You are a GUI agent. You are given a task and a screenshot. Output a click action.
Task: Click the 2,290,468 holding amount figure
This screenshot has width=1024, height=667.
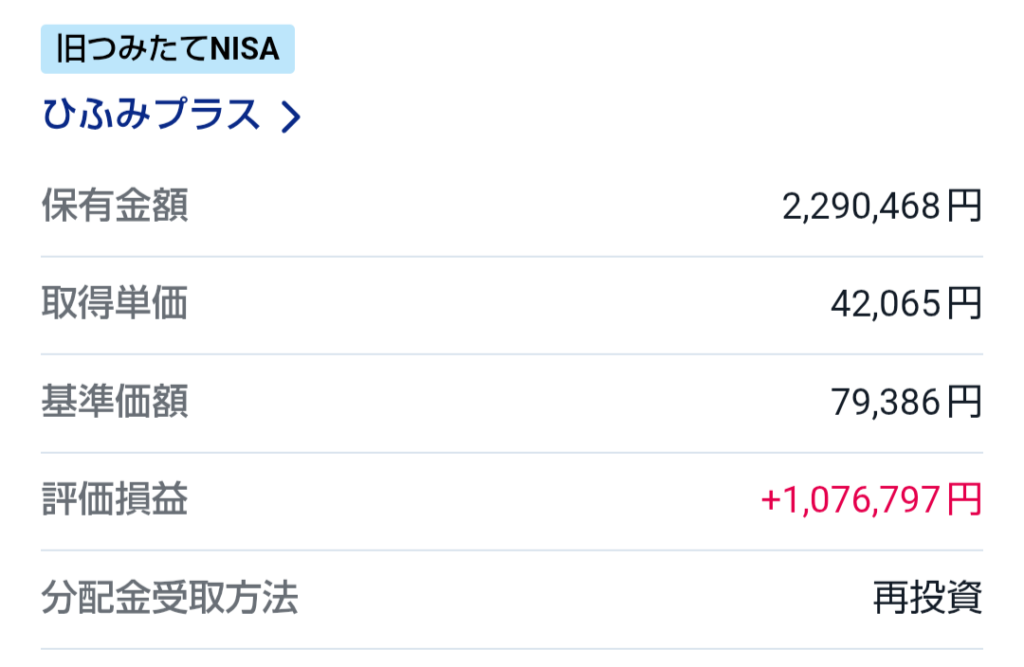[x=862, y=208]
